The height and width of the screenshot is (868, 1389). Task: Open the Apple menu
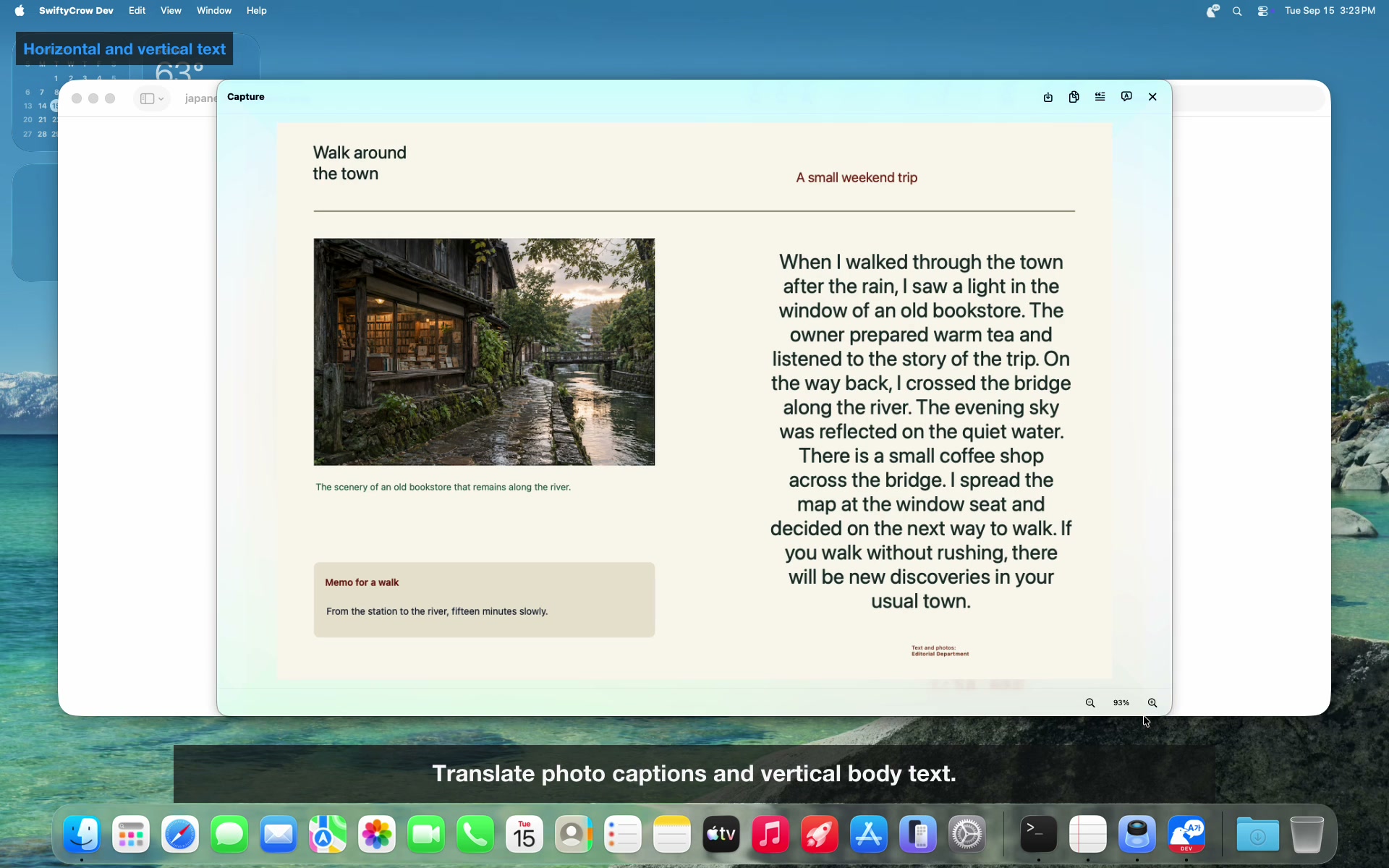(20, 11)
